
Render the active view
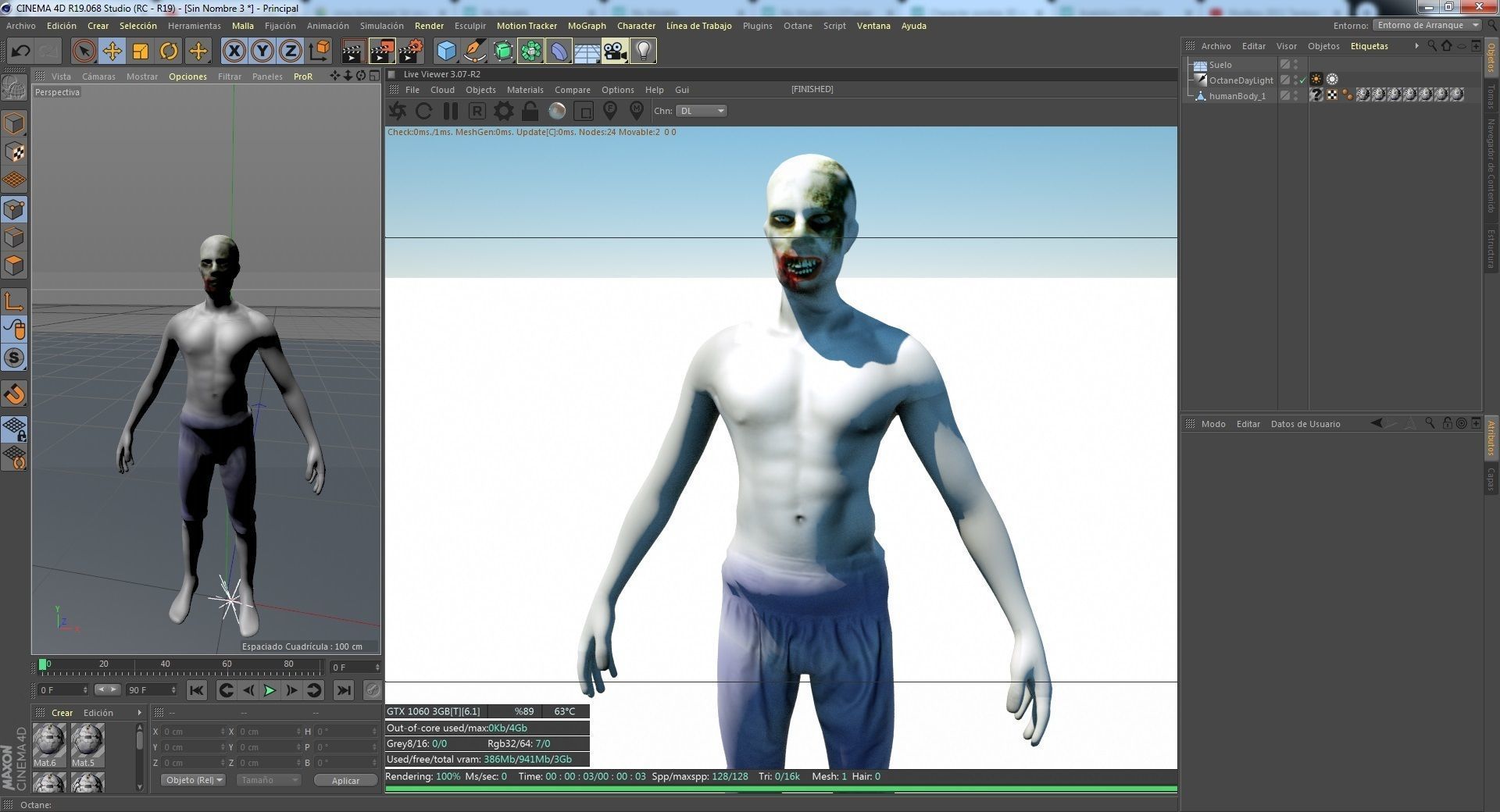[x=353, y=52]
